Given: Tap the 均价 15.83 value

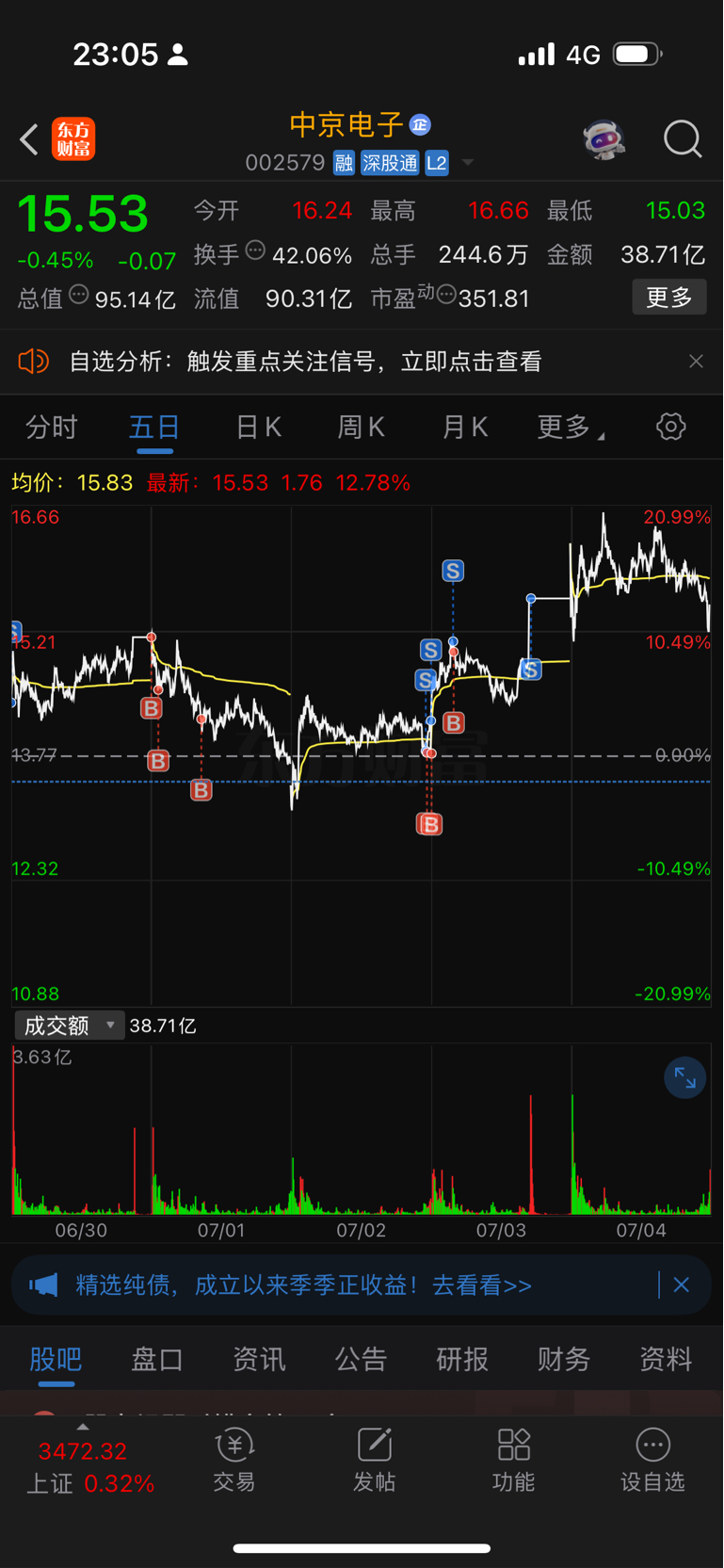Looking at the screenshot, I should (x=105, y=483).
